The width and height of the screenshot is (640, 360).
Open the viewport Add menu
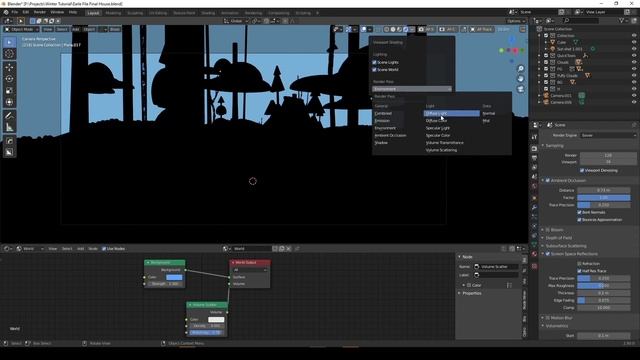tap(76, 29)
